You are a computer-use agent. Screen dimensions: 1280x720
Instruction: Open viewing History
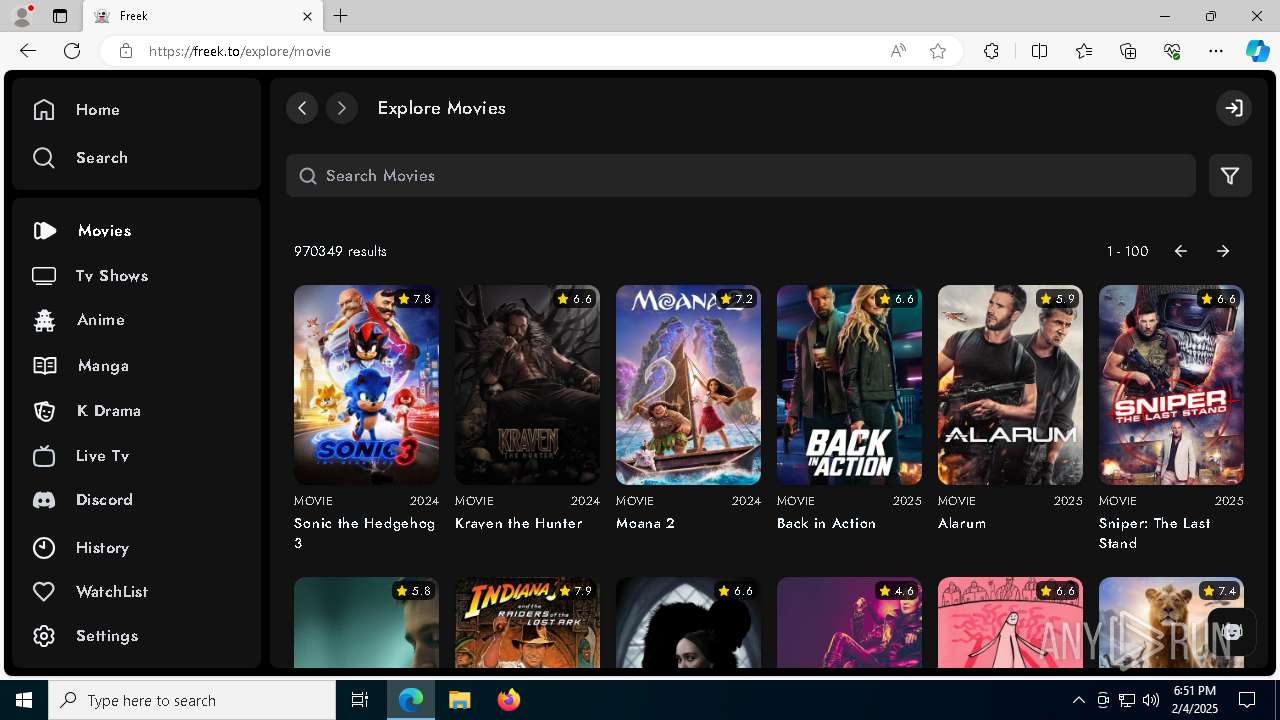coord(80,548)
